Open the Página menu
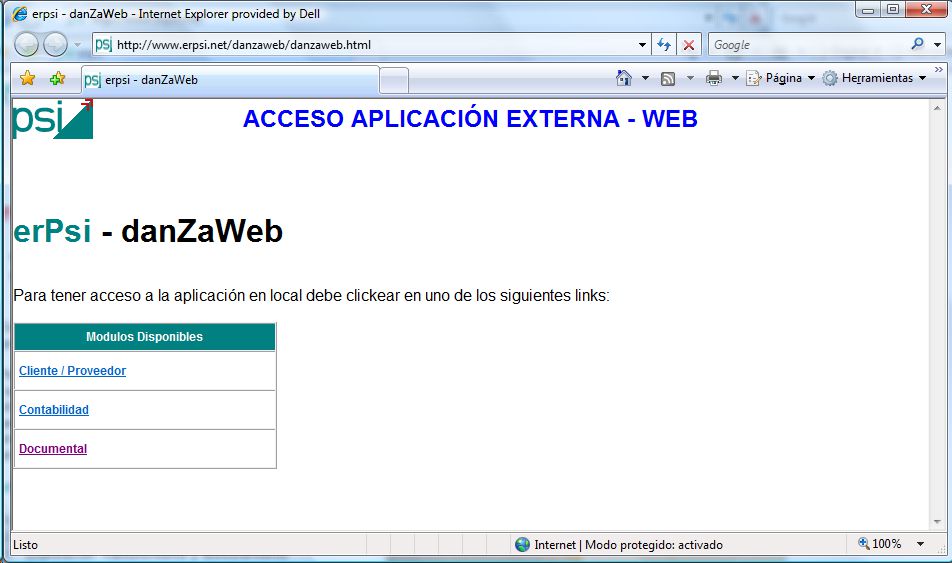This screenshot has width=952, height=563. [x=780, y=78]
